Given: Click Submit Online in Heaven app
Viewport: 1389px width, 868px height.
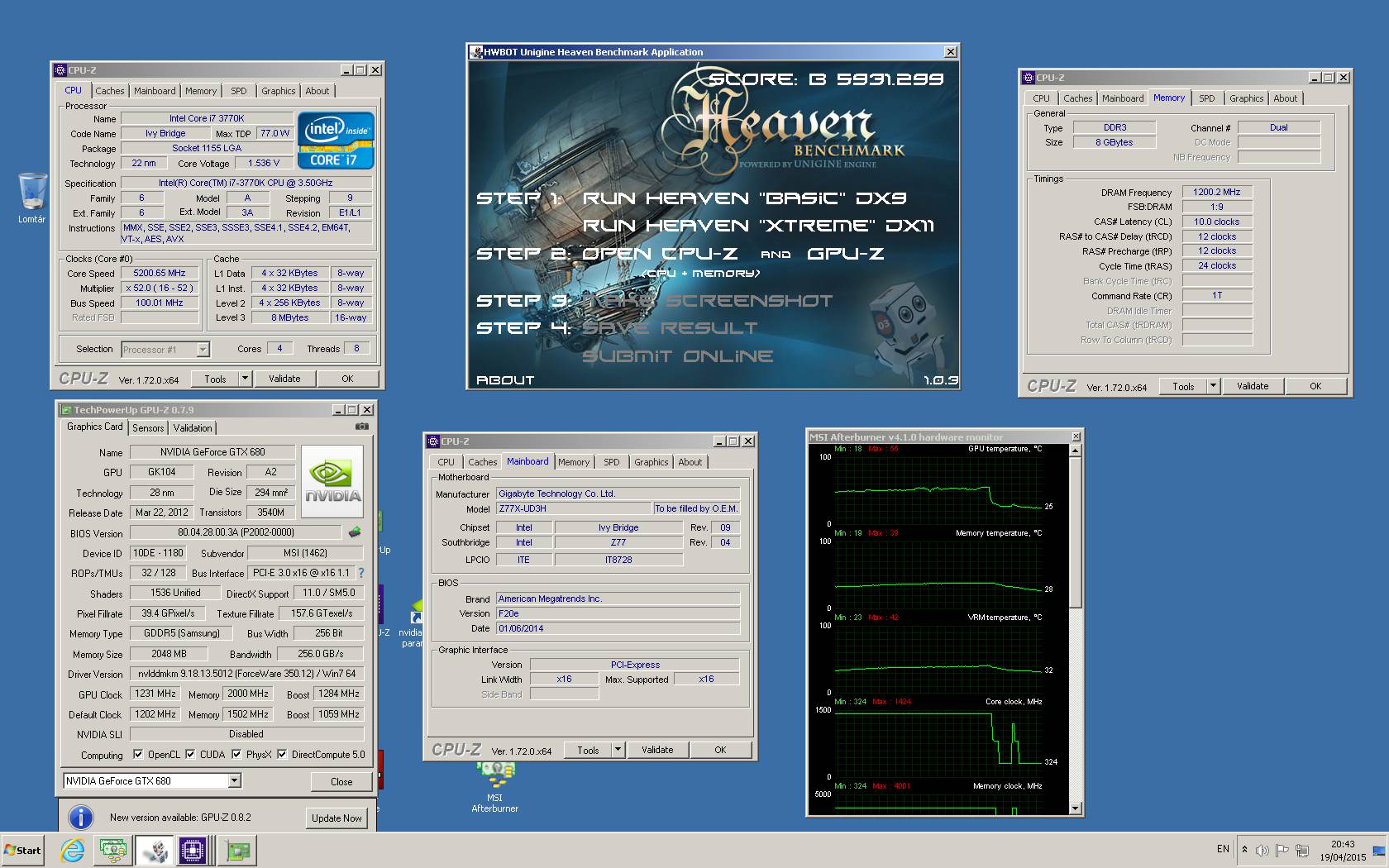Looking at the screenshot, I should point(678,356).
